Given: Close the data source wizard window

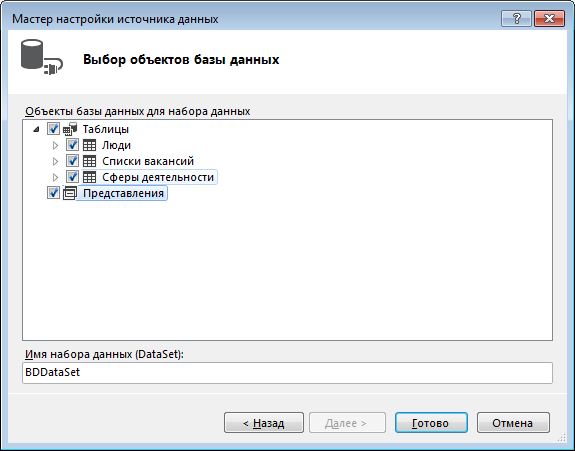Looking at the screenshot, I should coord(549,18).
